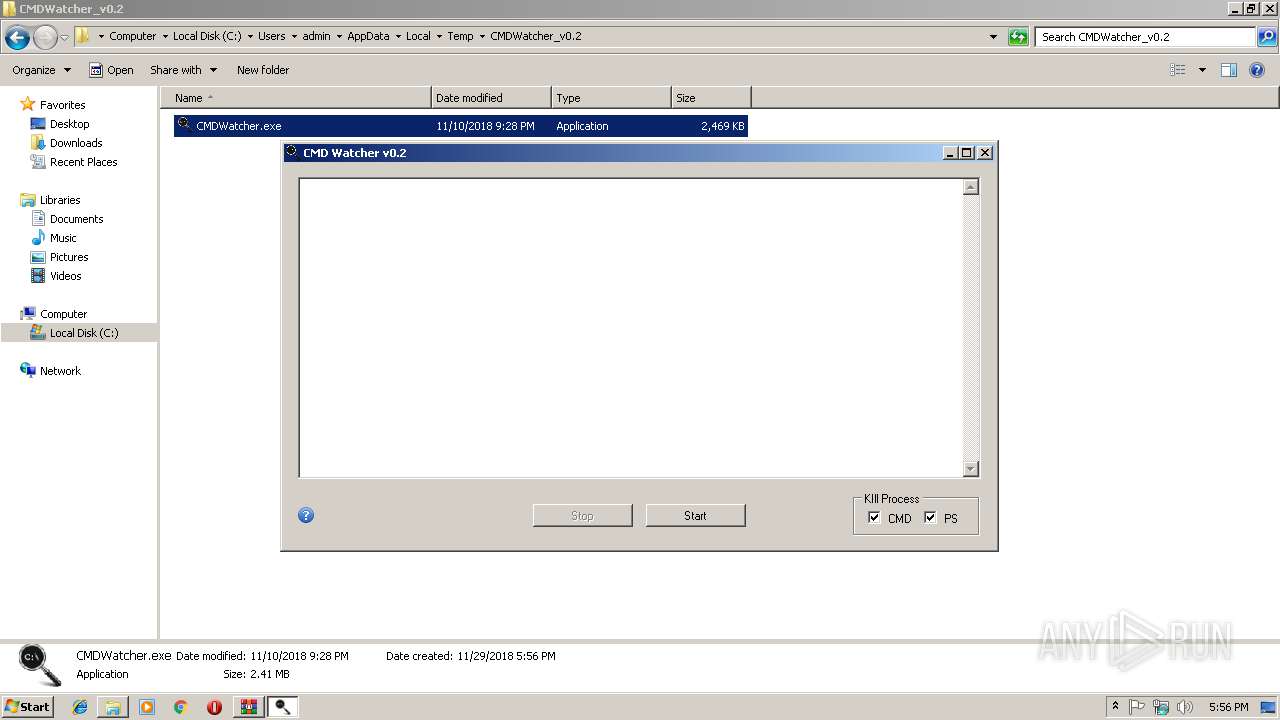Click Open in the Explorer toolbar
The height and width of the screenshot is (720, 1280).
coord(111,70)
